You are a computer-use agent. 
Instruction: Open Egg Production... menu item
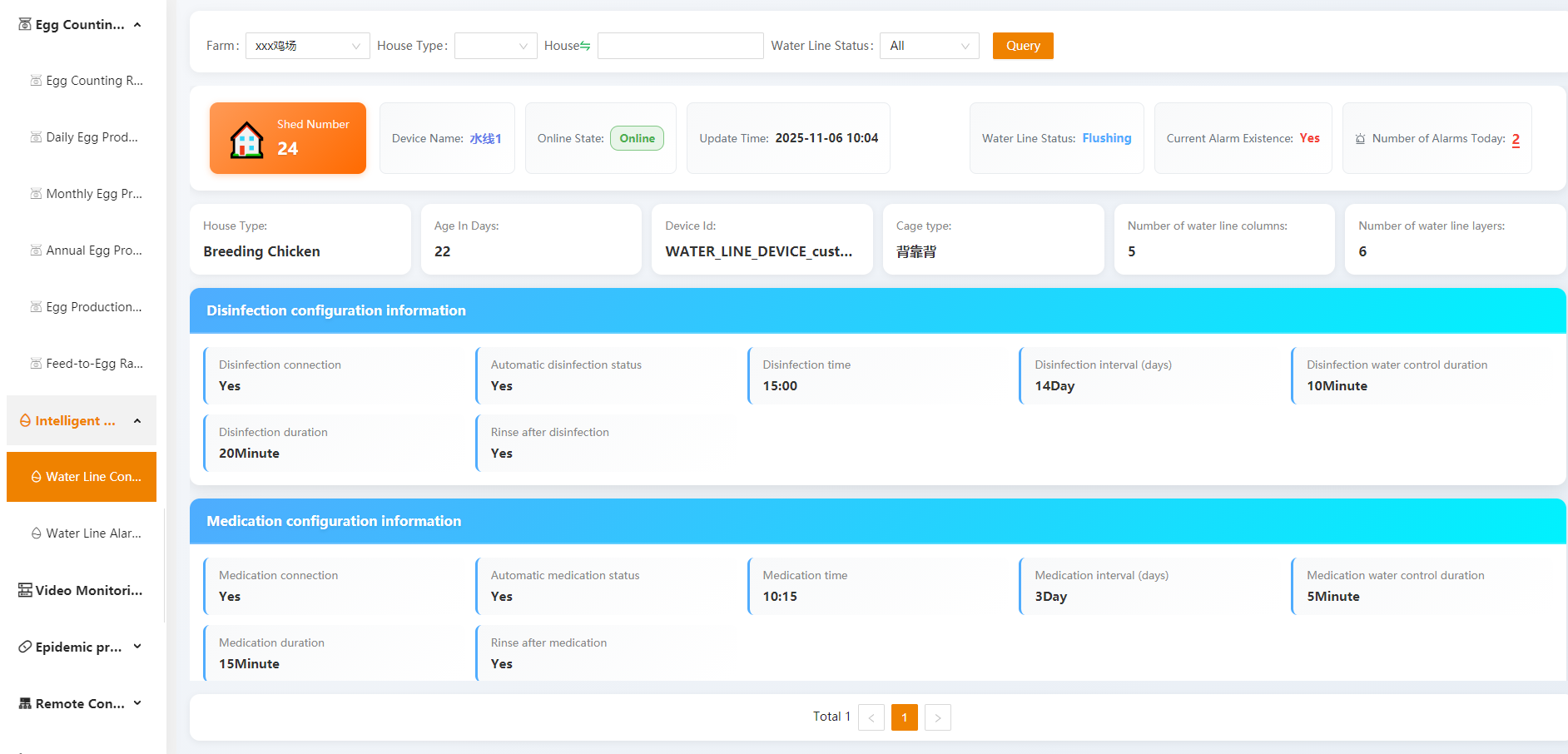click(82, 307)
